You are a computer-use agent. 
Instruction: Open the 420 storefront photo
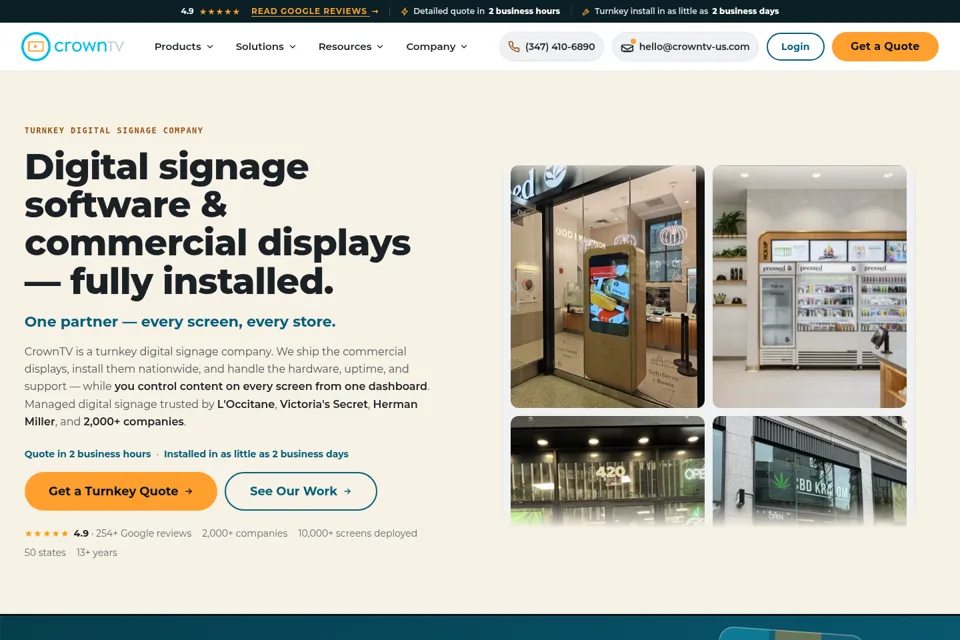pos(607,471)
